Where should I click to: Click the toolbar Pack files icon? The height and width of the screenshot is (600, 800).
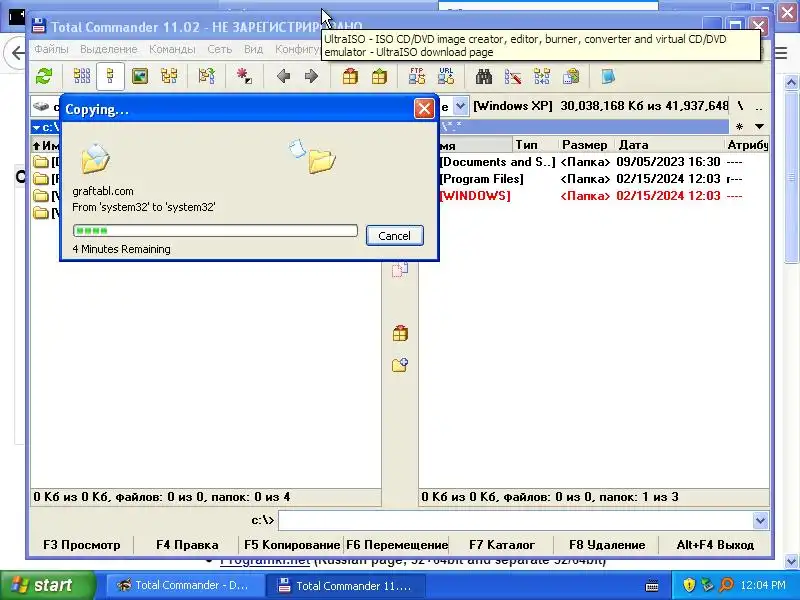(350, 77)
